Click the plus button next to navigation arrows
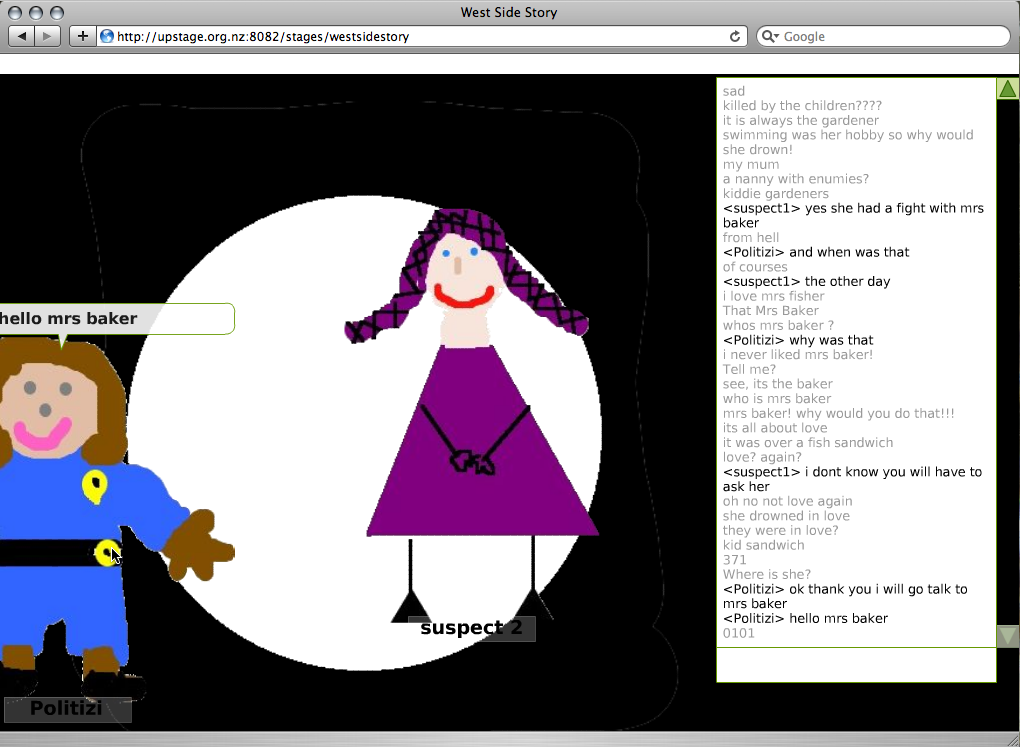Image resolution: width=1020 pixels, height=747 pixels. 81,36
